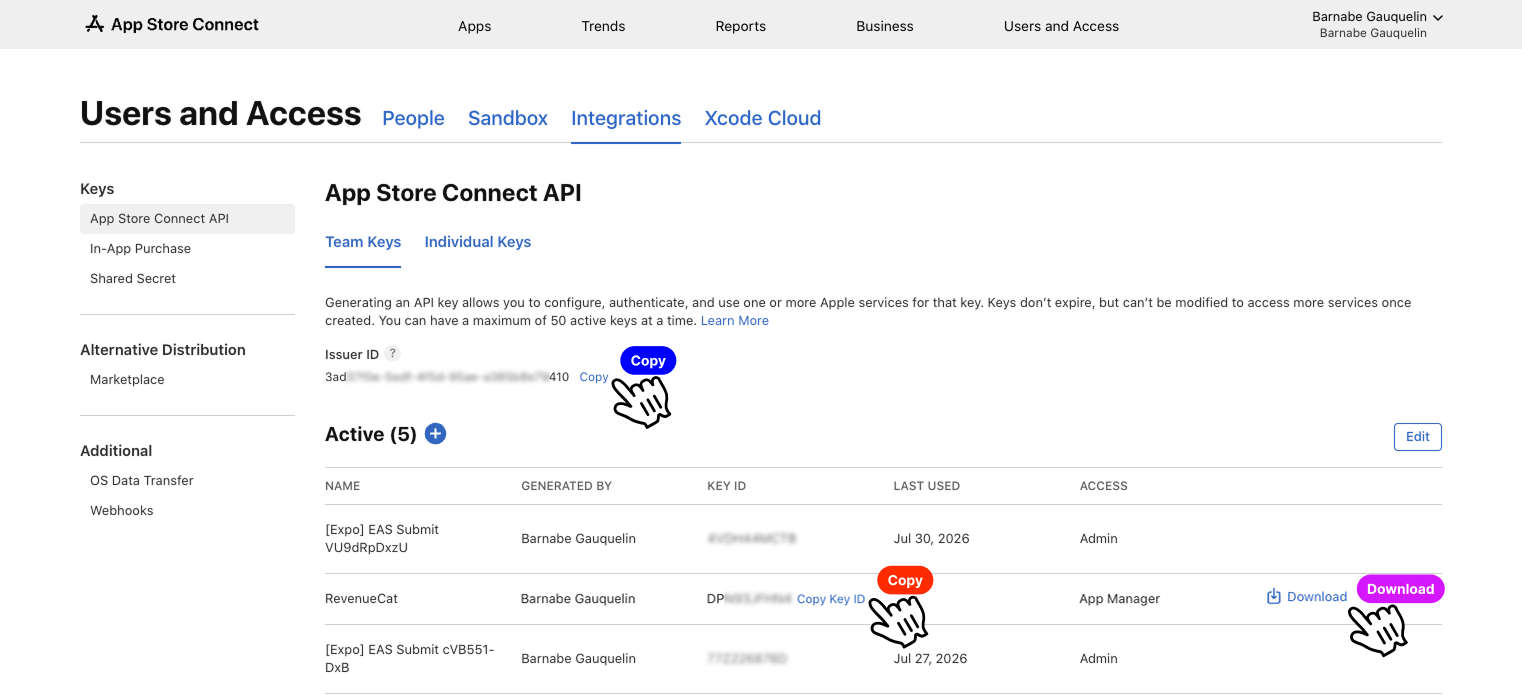
Task: Switch to the Individual Keys tab
Action: tap(478, 242)
